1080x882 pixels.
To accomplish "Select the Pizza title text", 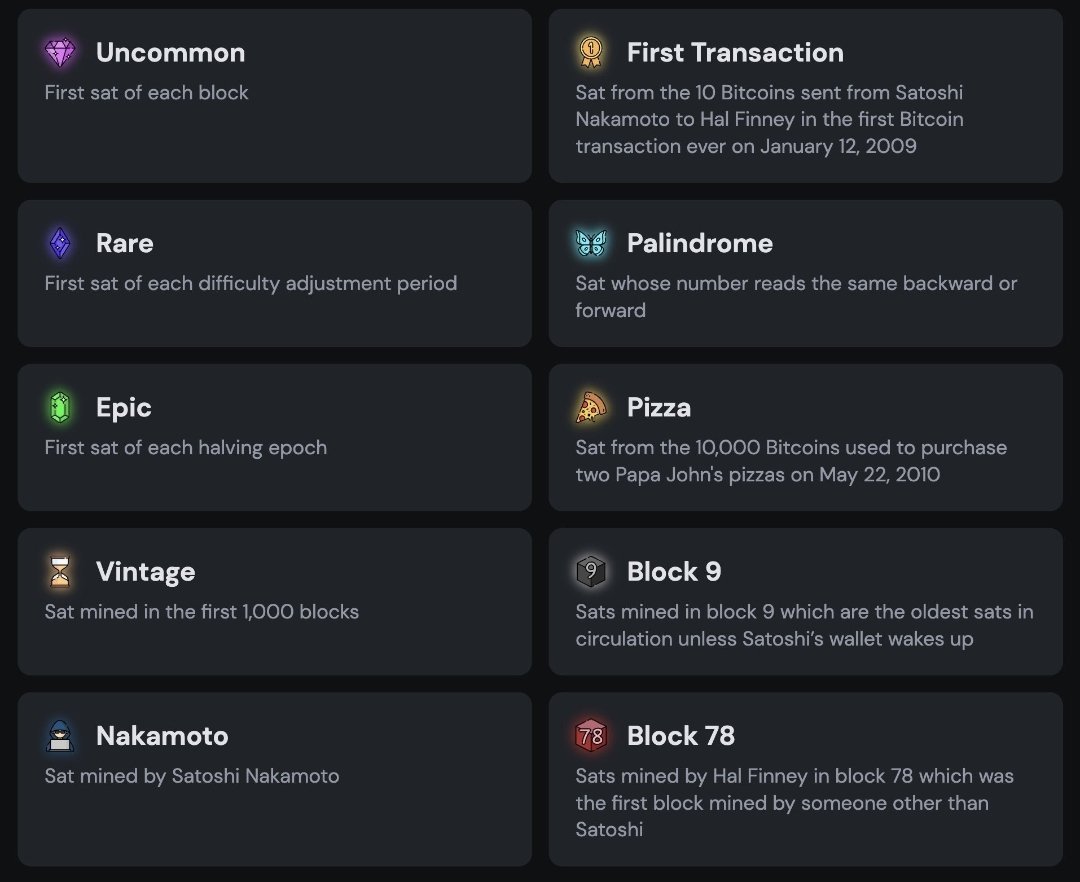I will pos(658,407).
